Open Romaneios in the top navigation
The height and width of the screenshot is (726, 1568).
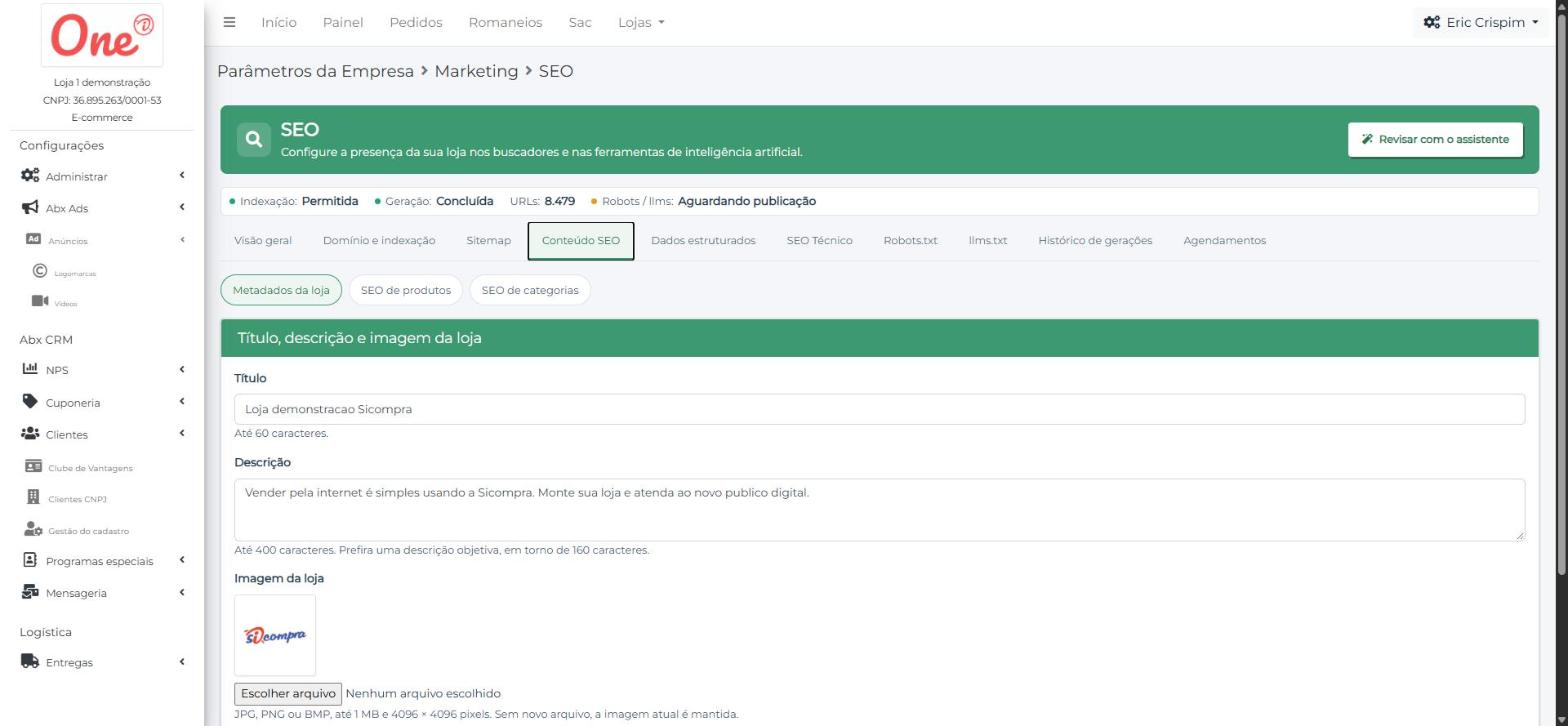[505, 22]
